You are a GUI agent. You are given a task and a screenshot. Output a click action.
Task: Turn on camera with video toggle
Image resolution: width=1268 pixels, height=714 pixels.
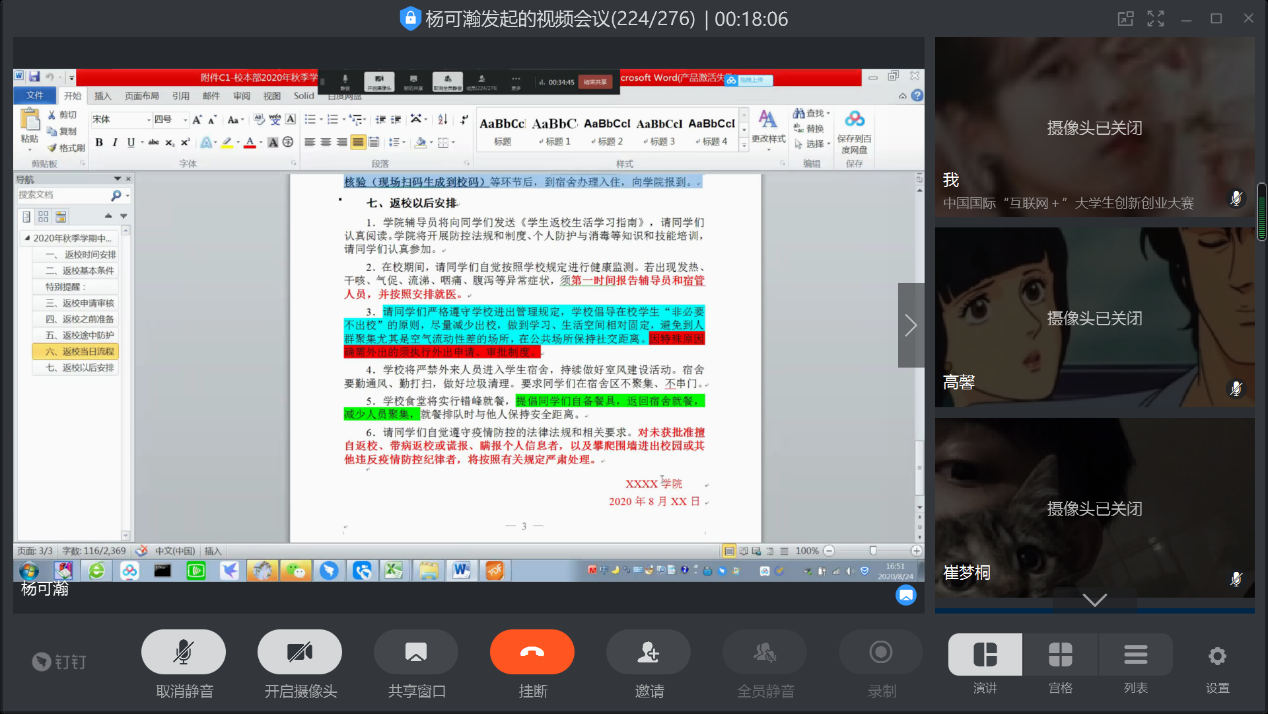tap(299, 652)
